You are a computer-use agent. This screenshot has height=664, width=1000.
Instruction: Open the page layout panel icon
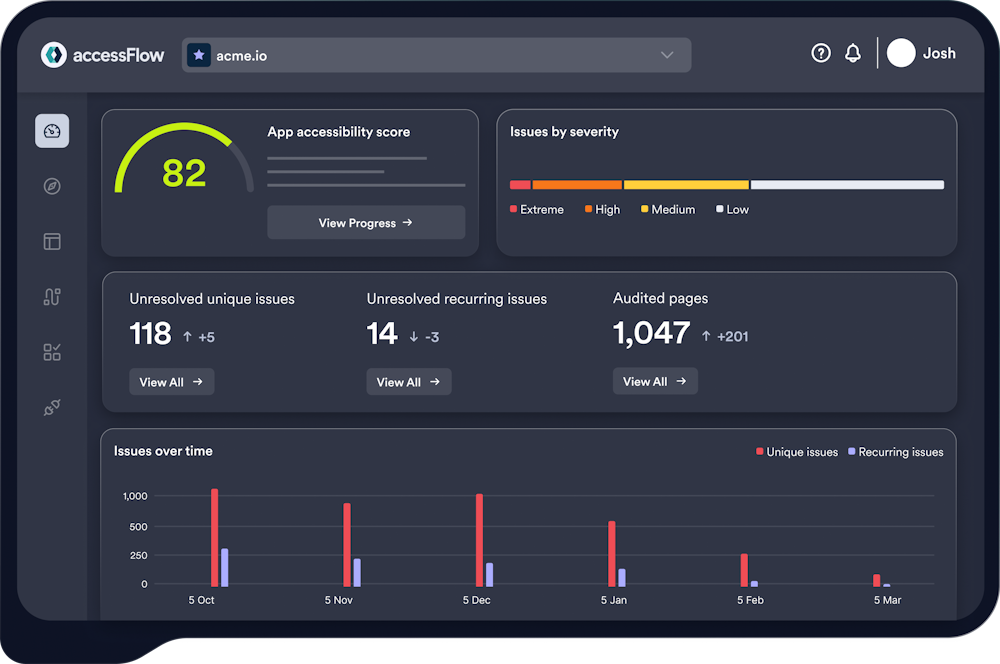pyautogui.click(x=52, y=241)
